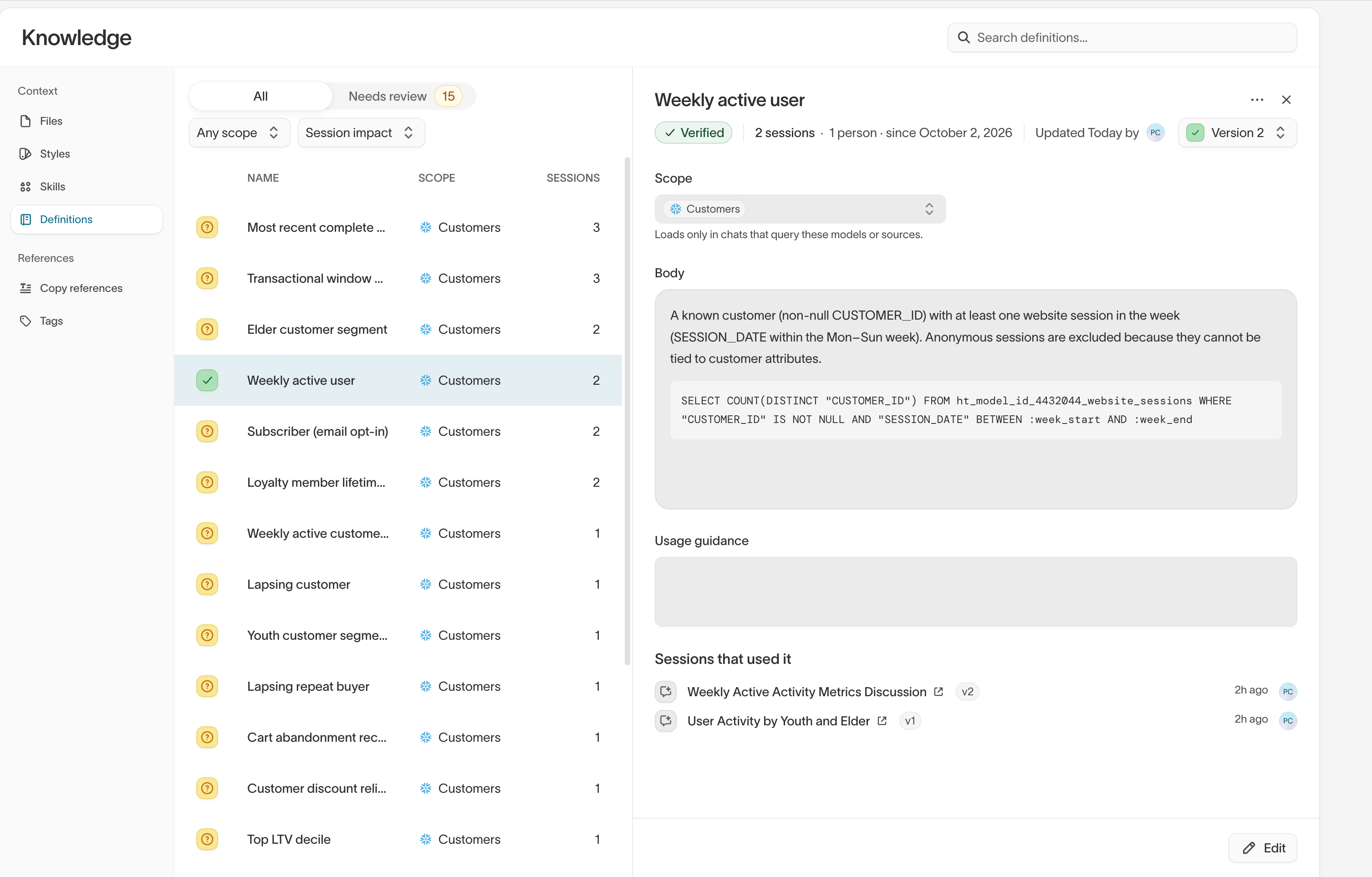Focus the Search definitions field
1372x877 pixels.
pos(1122,38)
